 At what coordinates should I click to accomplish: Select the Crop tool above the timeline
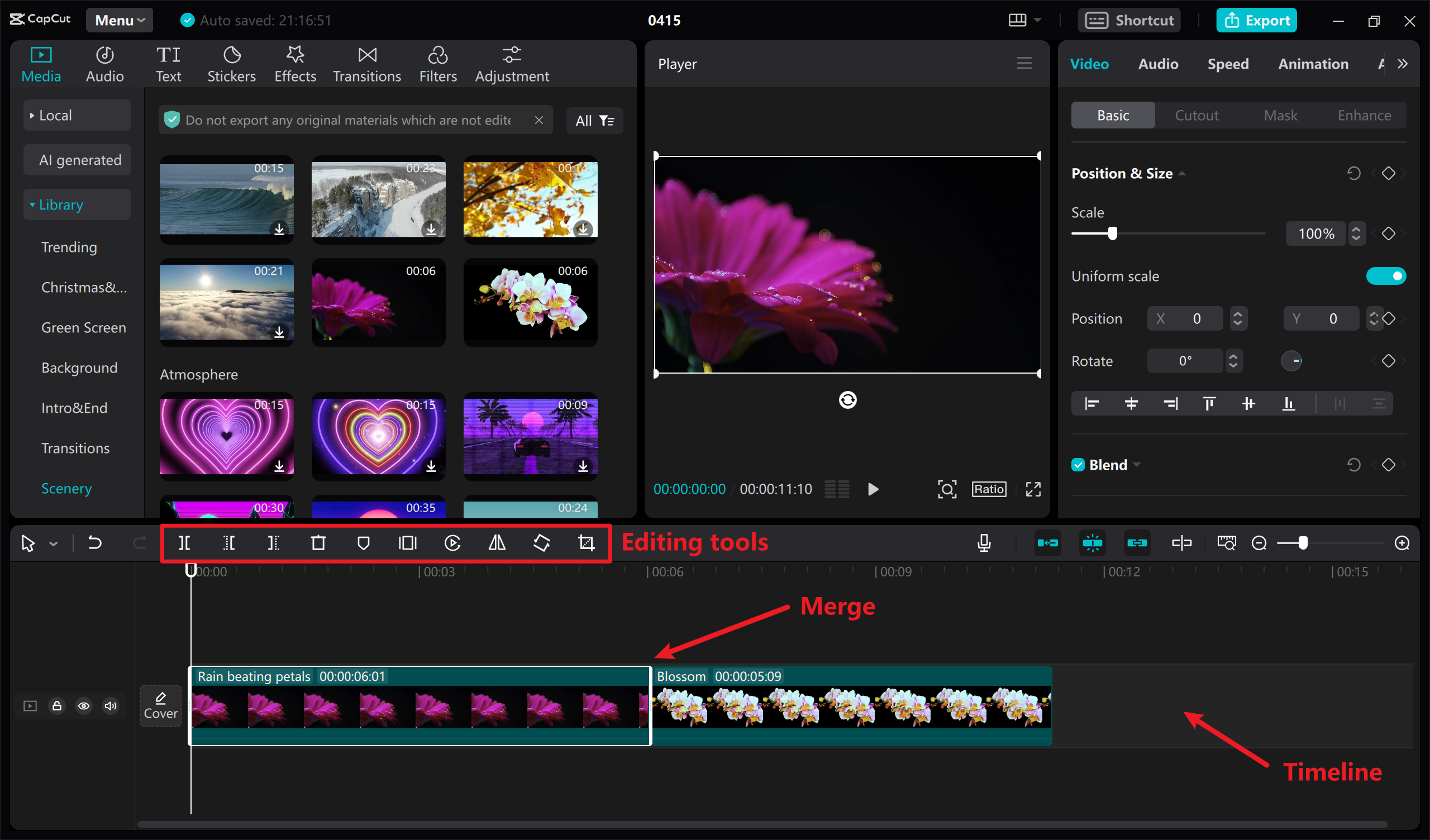(585, 543)
